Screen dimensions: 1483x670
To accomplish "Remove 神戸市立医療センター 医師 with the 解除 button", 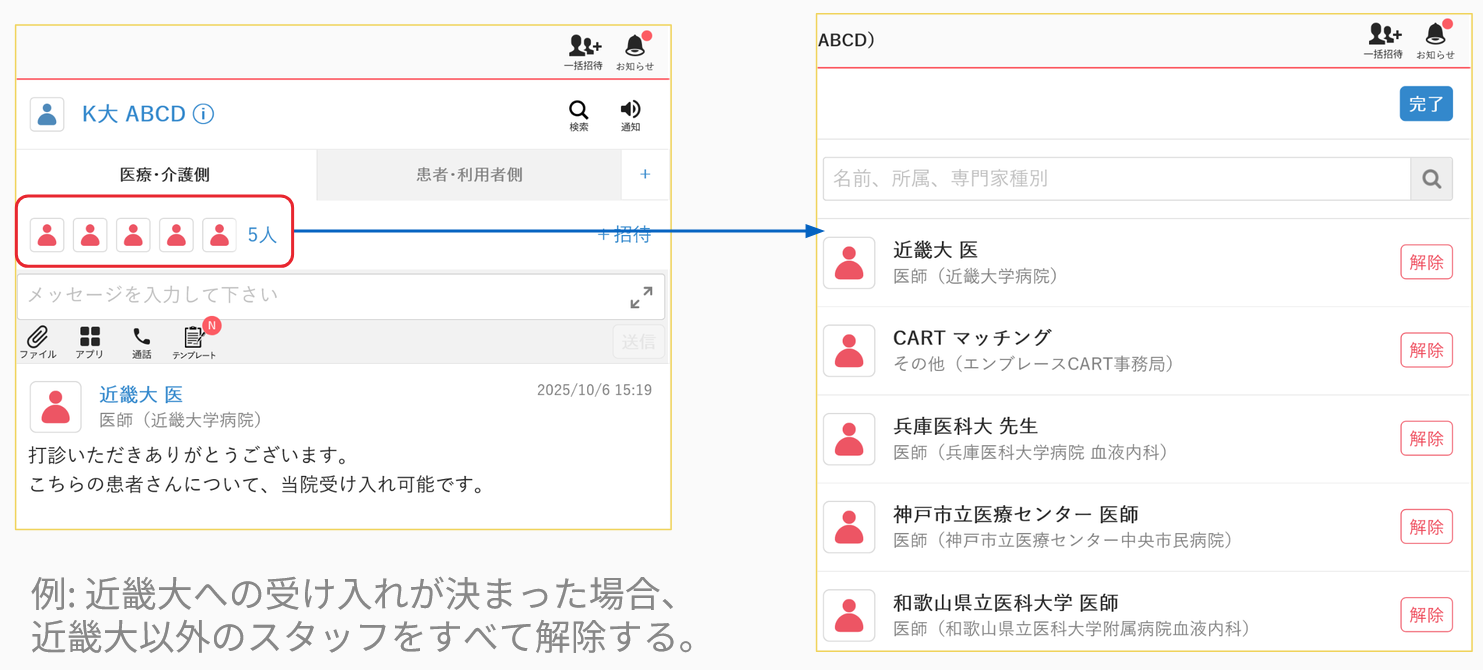I will click(1426, 526).
